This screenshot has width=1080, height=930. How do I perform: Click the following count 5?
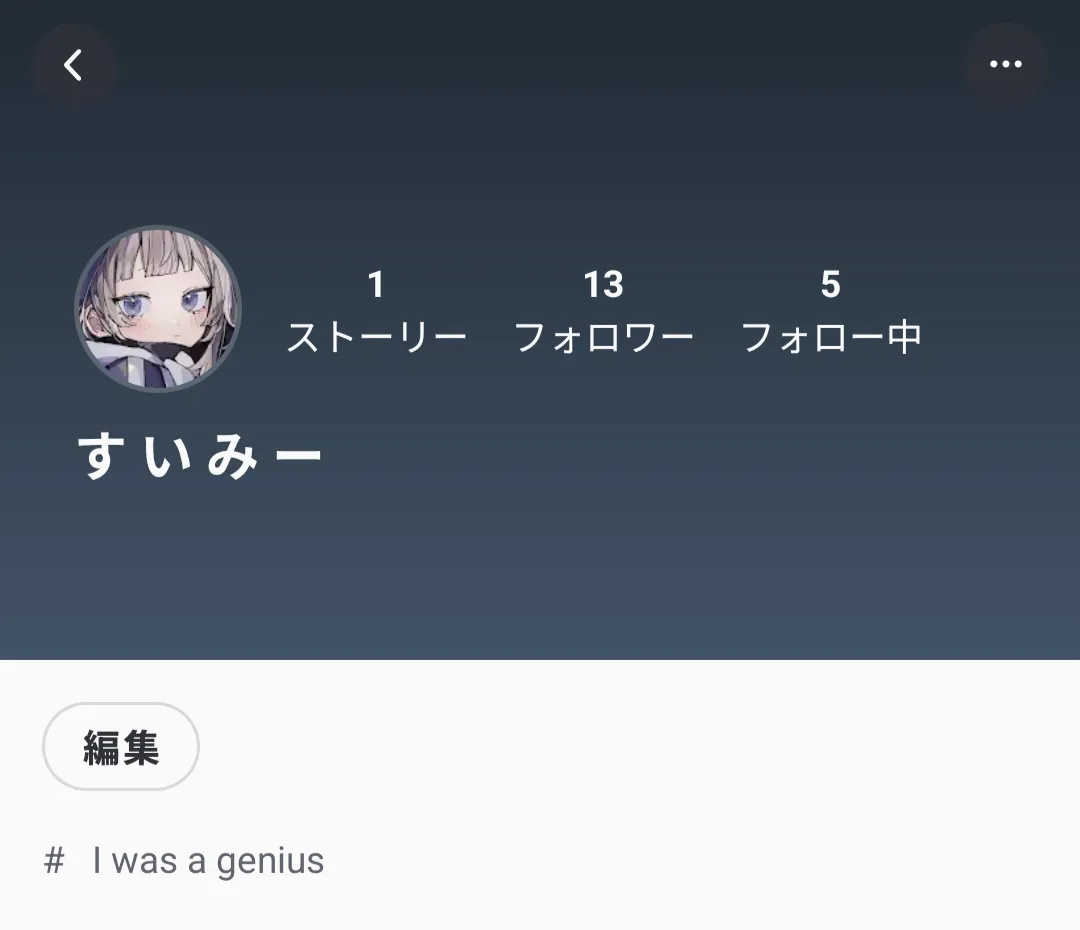pos(831,284)
